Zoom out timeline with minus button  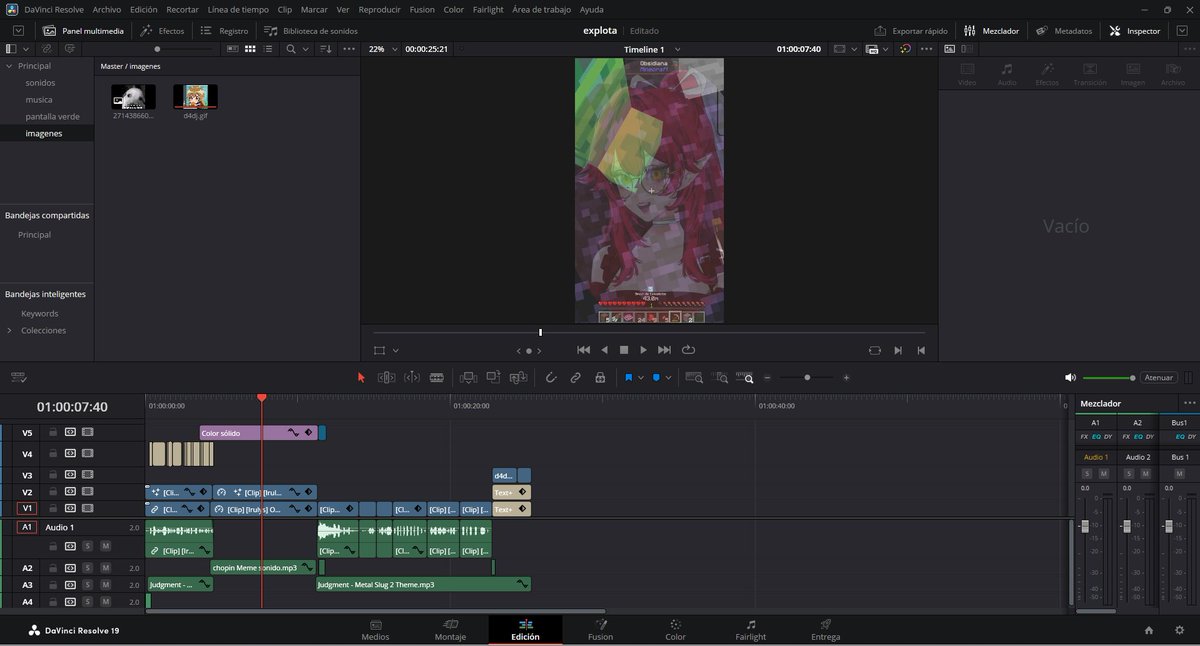767,377
